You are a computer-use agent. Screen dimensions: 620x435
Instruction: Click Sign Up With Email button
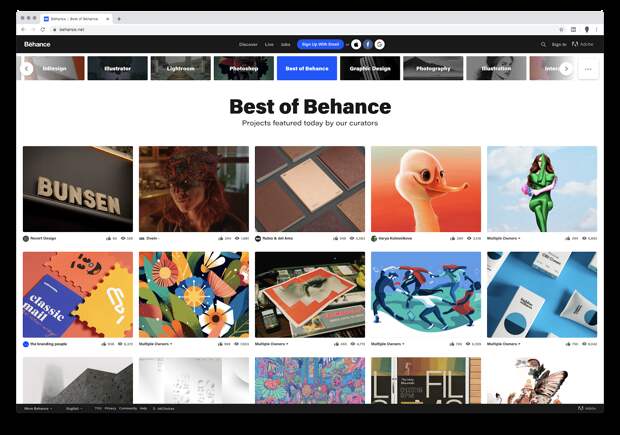(320, 44)
